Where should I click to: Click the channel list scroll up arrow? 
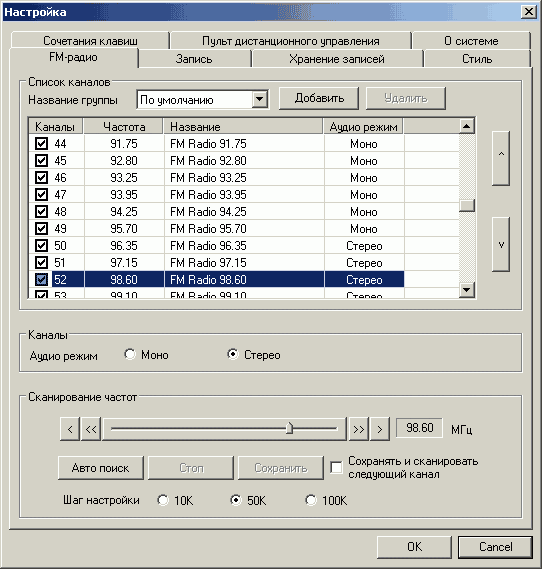coord(467,126)
